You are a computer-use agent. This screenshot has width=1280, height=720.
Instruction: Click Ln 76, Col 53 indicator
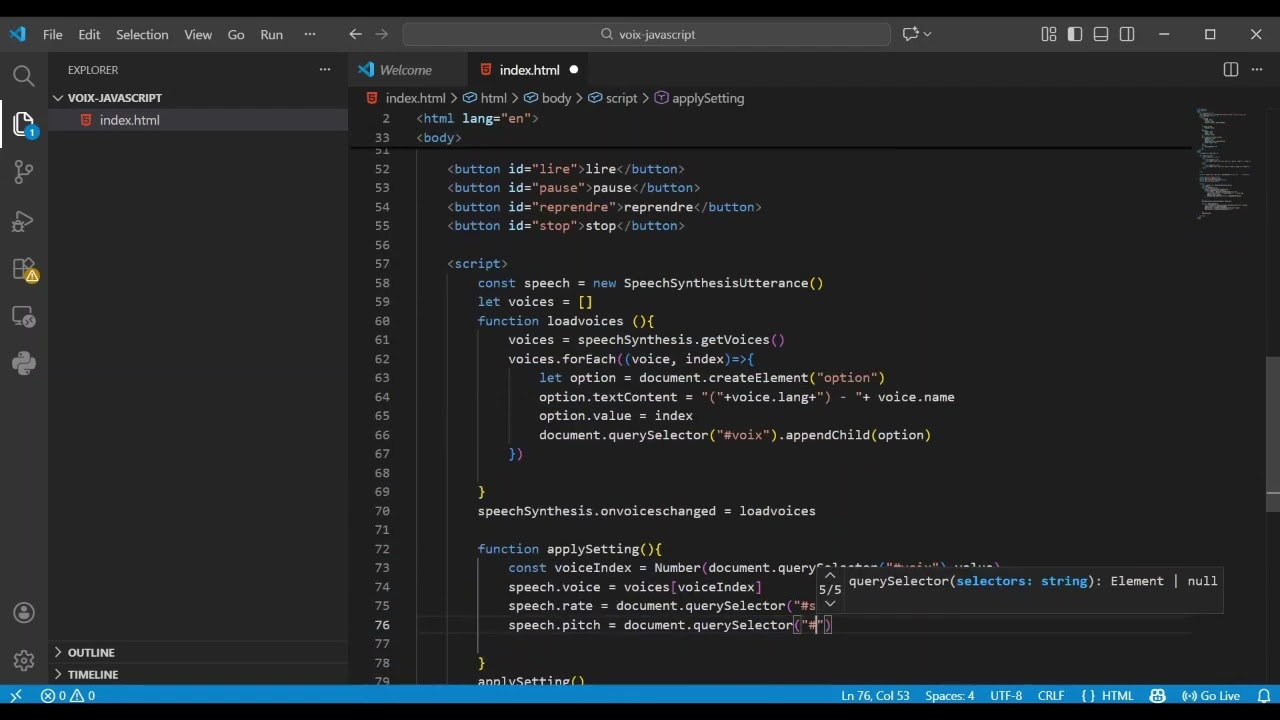pos(875,695)
